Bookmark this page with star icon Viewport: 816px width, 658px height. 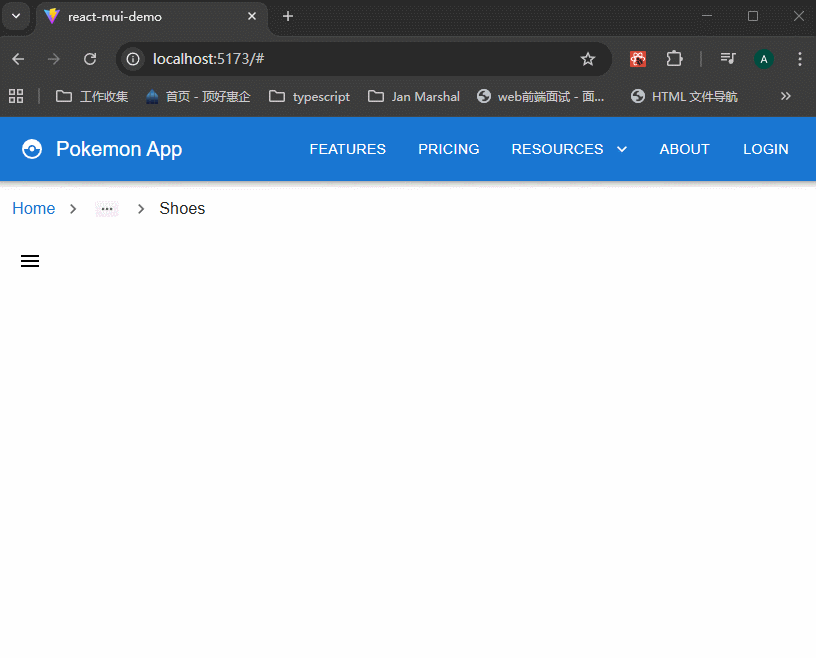(588, 59)
